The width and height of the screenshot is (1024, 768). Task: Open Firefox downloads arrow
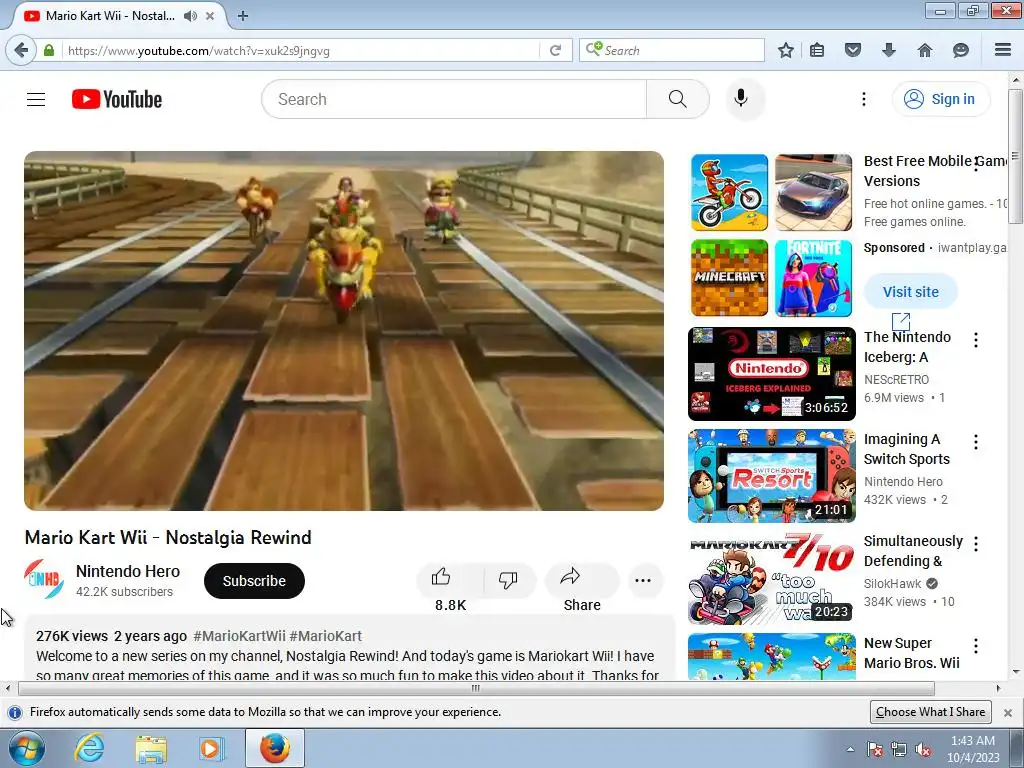pos(889,50)
